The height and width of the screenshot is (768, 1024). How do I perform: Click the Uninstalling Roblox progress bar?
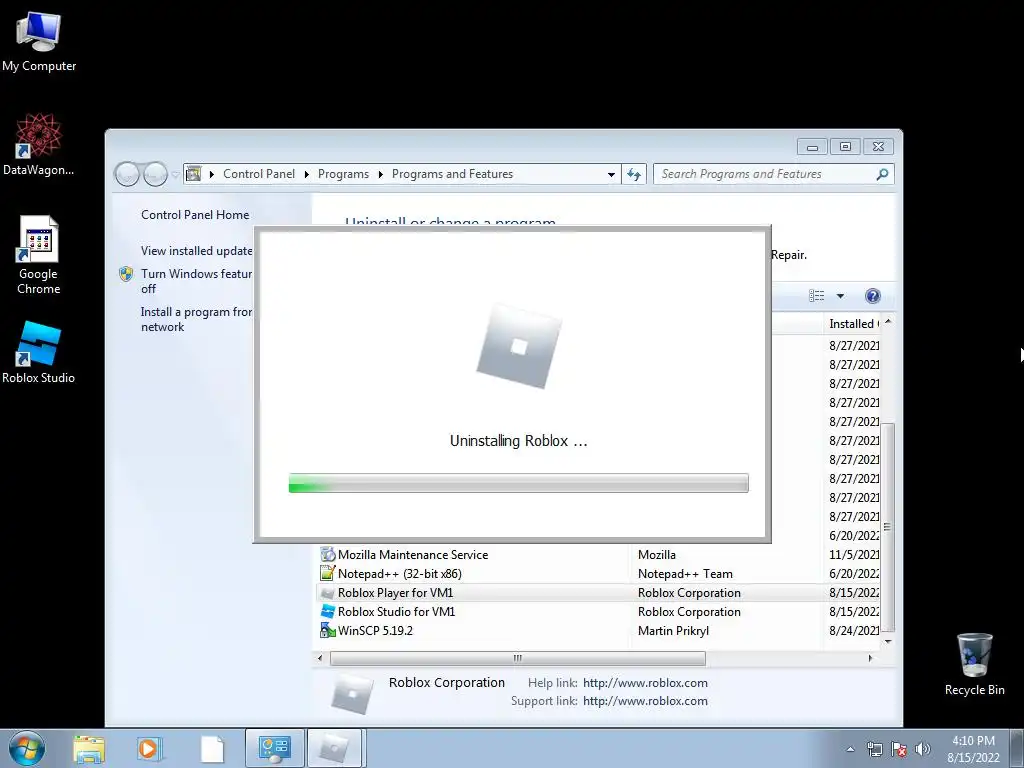tap(519, 483)
